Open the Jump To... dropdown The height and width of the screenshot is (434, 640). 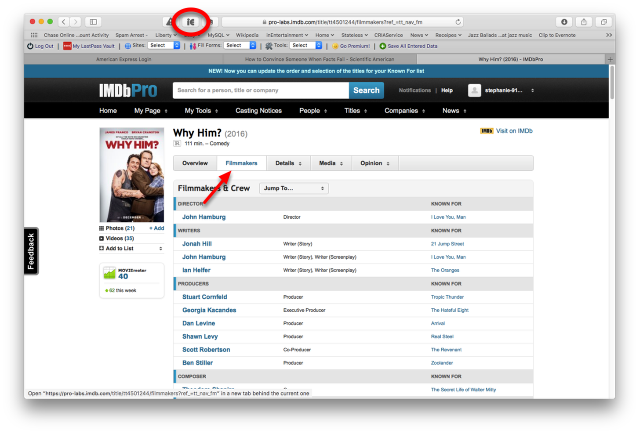293,188
